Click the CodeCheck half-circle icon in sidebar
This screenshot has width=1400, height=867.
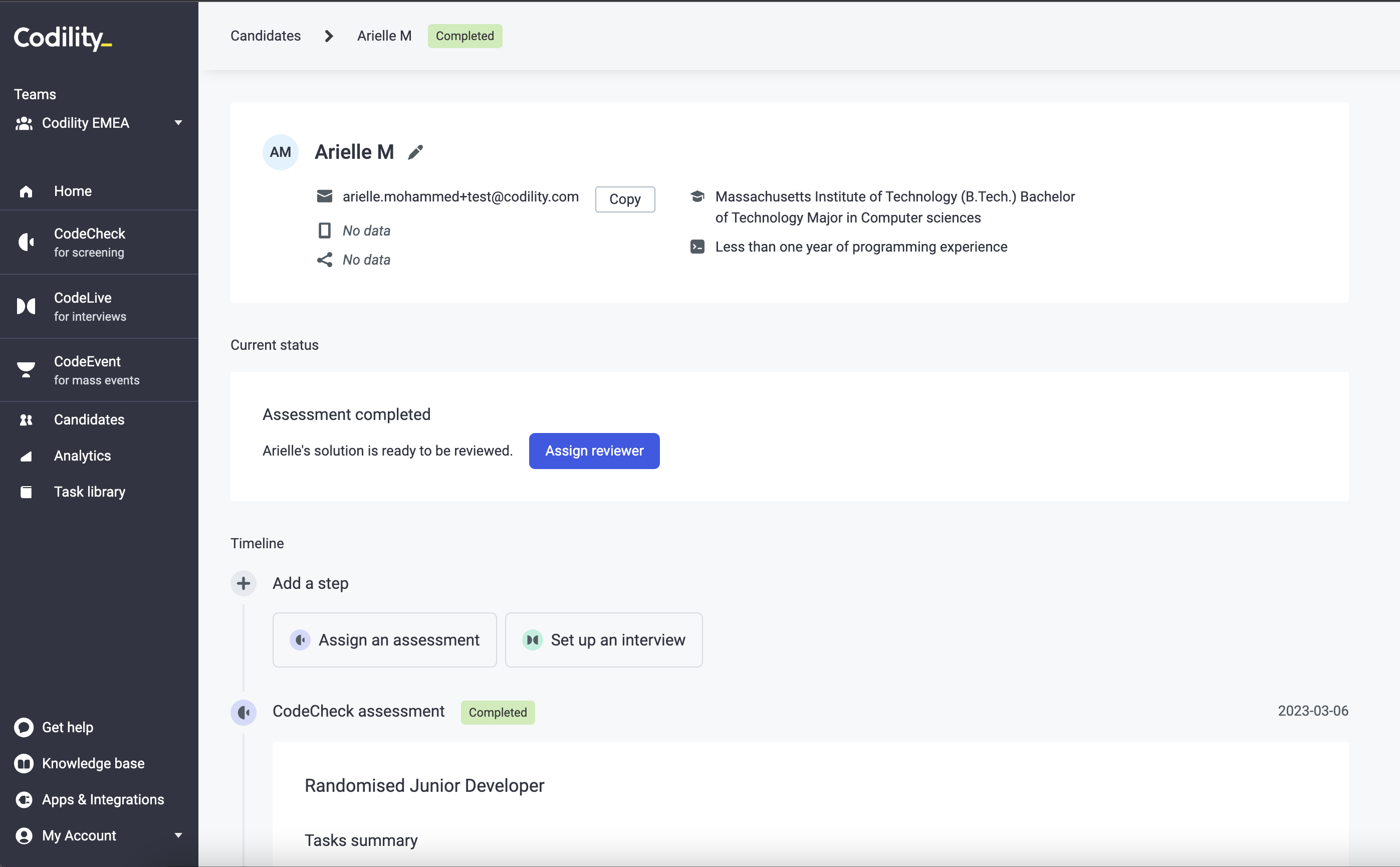point(26,242)
